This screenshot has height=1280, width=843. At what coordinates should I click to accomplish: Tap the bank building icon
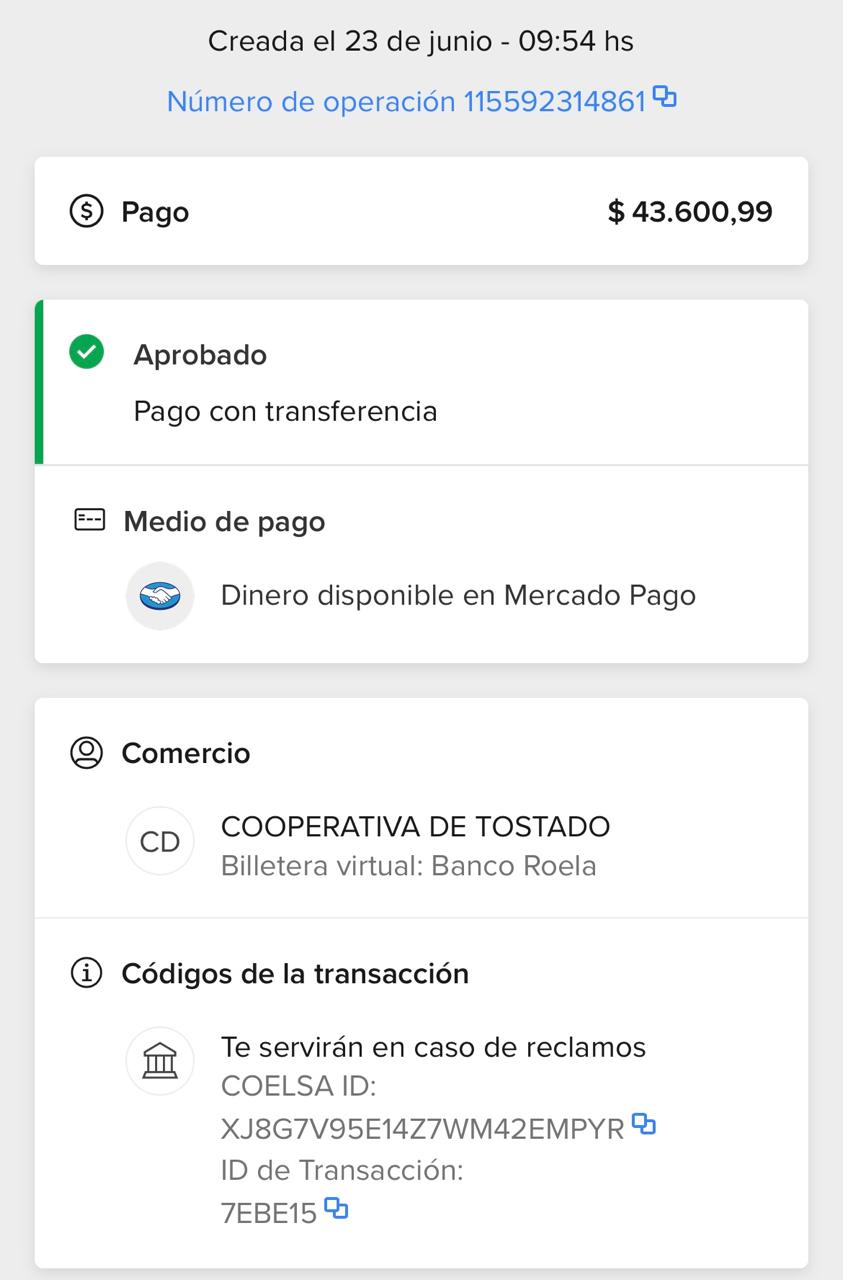click(159, 1061)
